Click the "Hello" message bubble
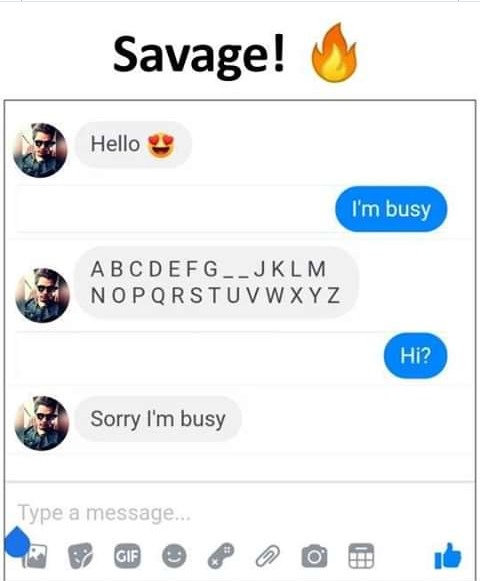480x581 pixels. [x=133, y=144]
